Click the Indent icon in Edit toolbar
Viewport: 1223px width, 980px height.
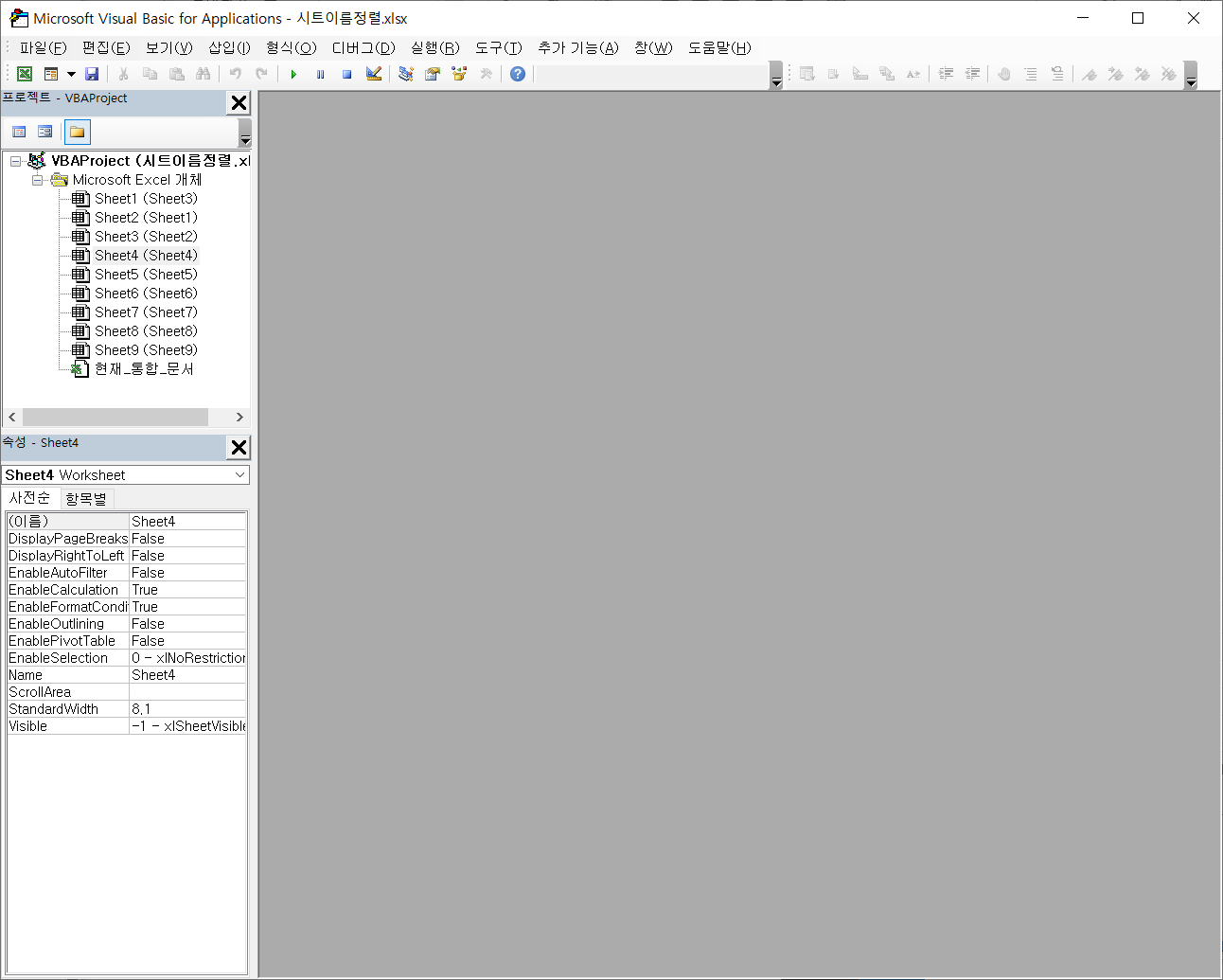click(x=946, y=74)
